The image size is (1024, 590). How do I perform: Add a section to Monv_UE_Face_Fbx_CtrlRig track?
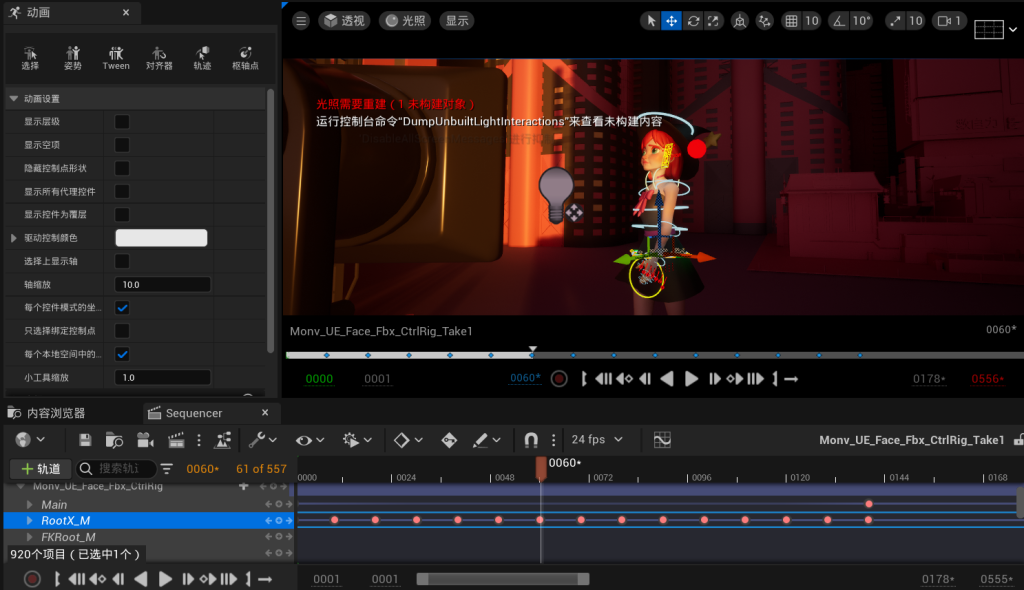pos(244,486)
